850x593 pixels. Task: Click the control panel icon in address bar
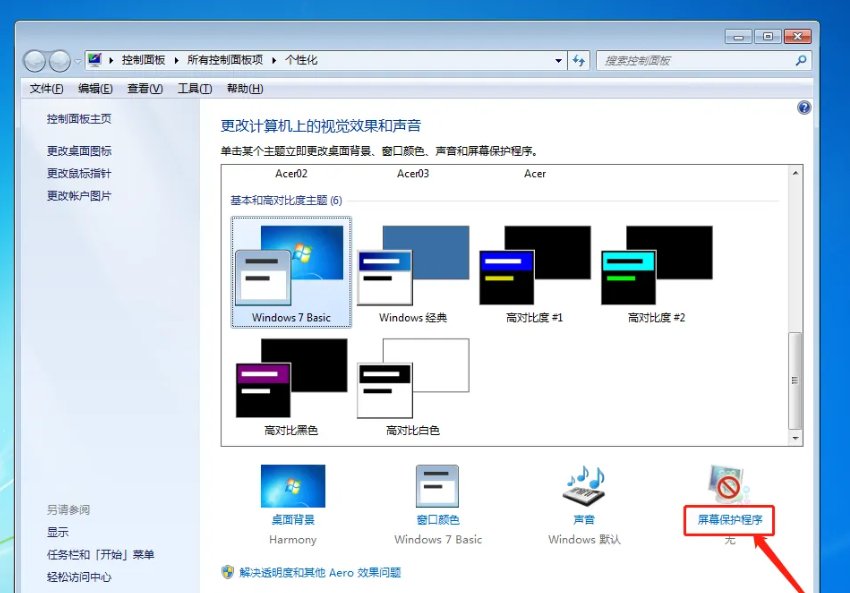point(95,60)
